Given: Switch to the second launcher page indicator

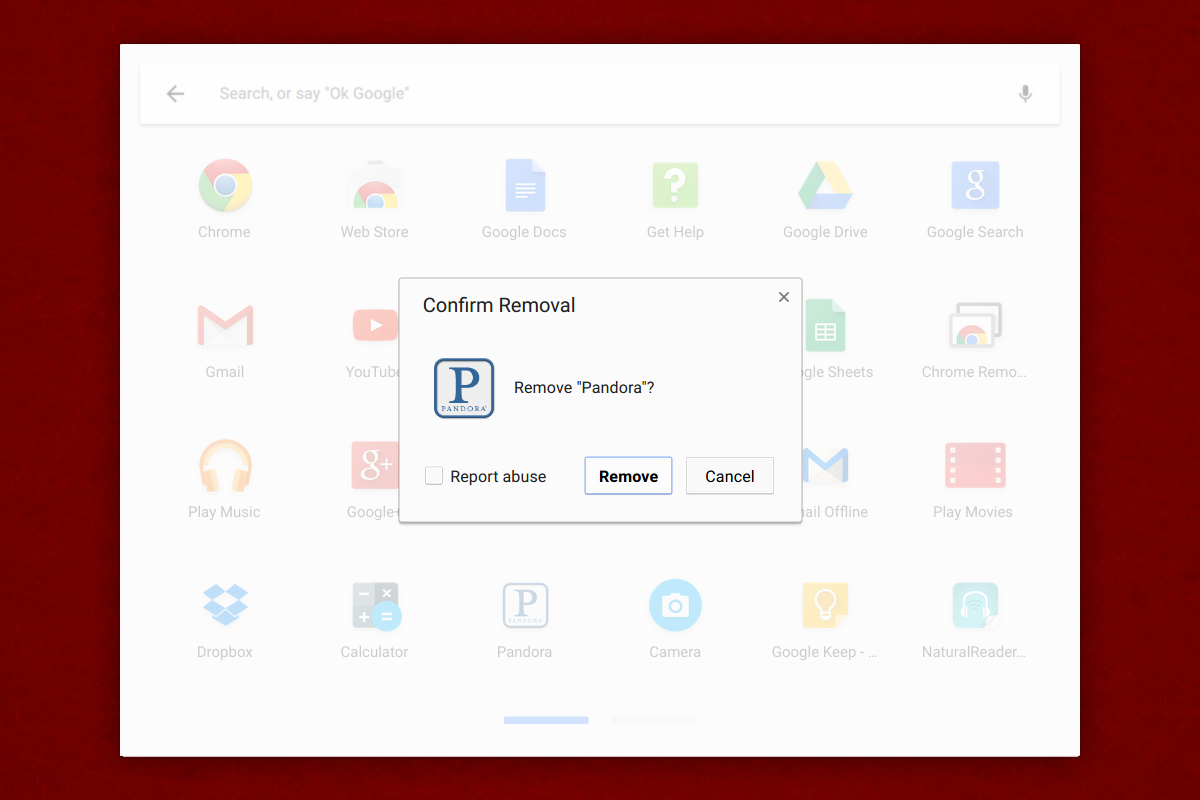Looking at the screenshot, I should tap(654, 720).
